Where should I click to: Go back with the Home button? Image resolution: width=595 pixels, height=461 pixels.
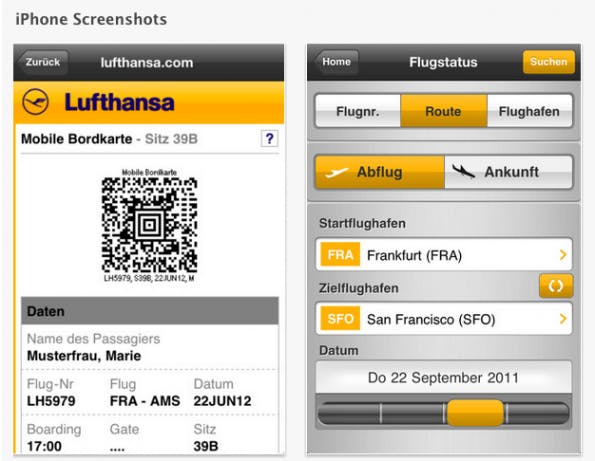click(x=336, y=62)
